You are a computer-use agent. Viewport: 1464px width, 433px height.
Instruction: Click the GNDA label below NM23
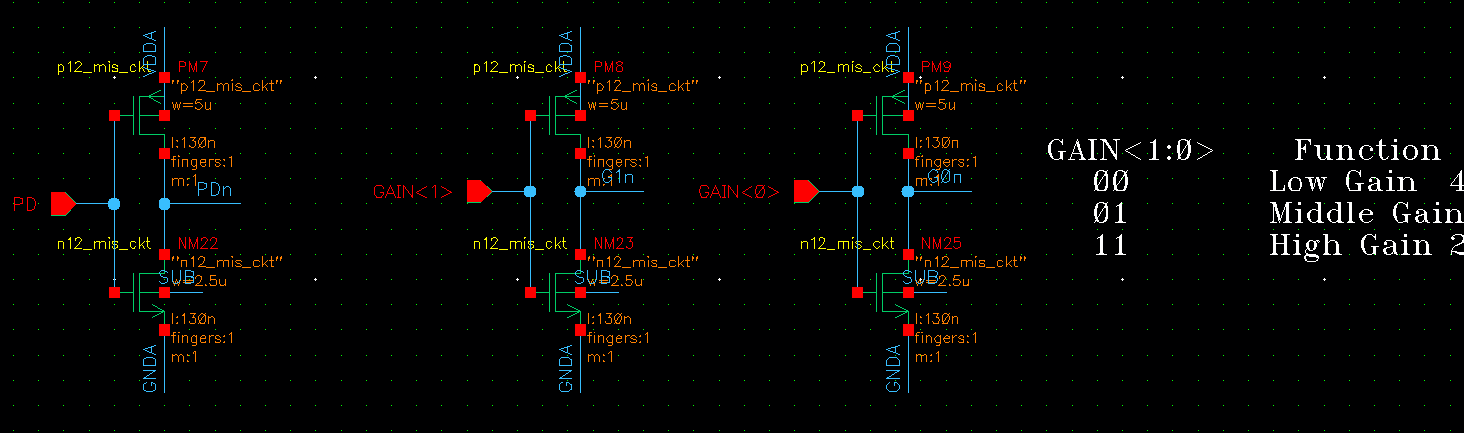click(x=568, y=368)
